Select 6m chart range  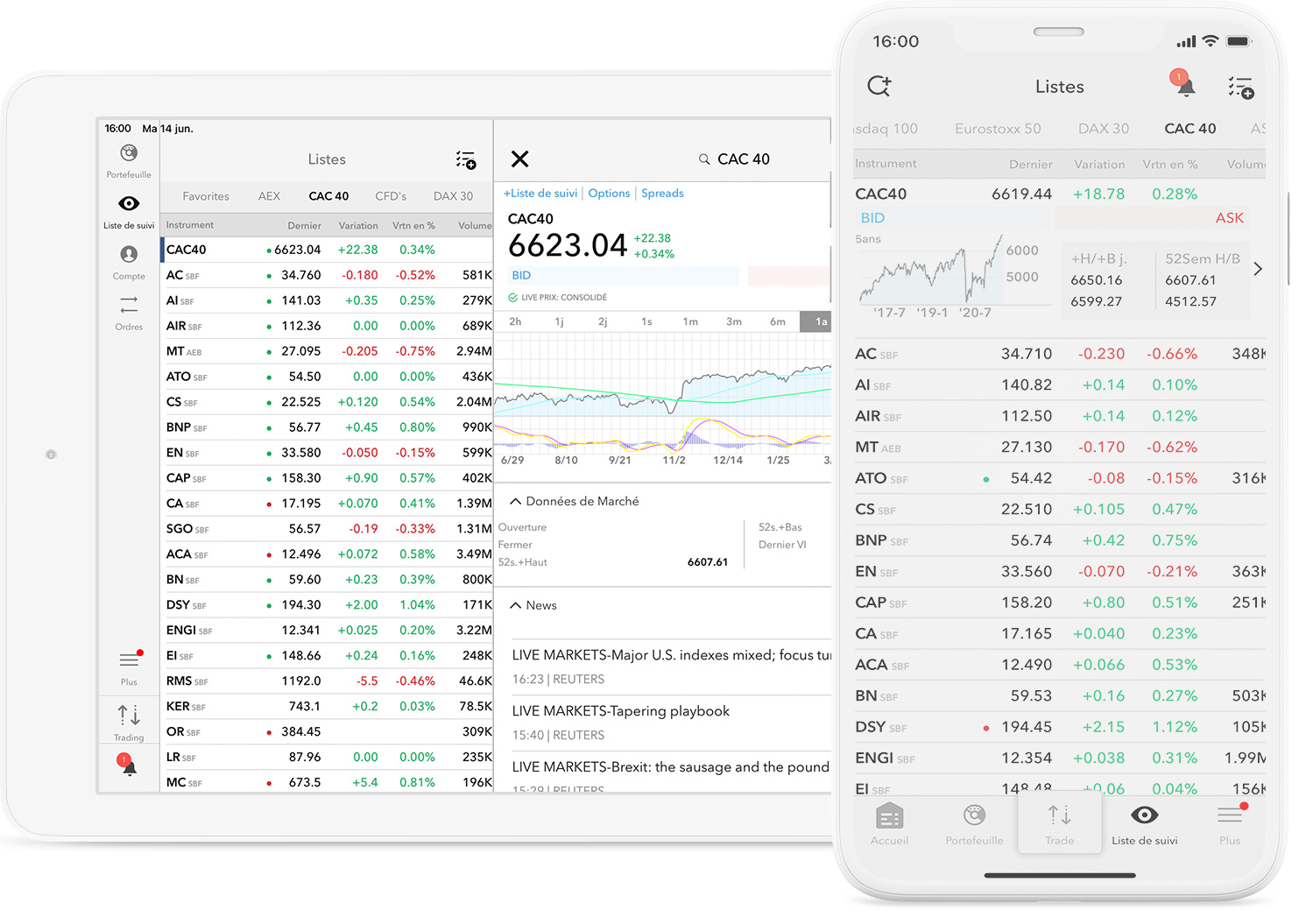[778, 321]
